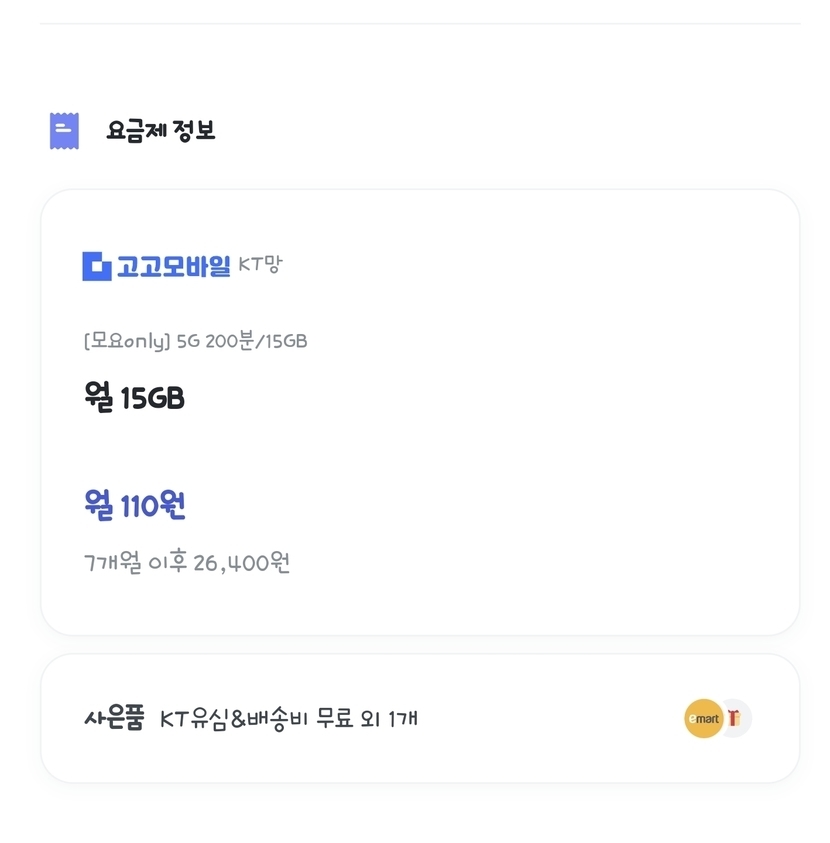
Task: Click the 고고모바일 carrier name text
Action: pos(173,266)
